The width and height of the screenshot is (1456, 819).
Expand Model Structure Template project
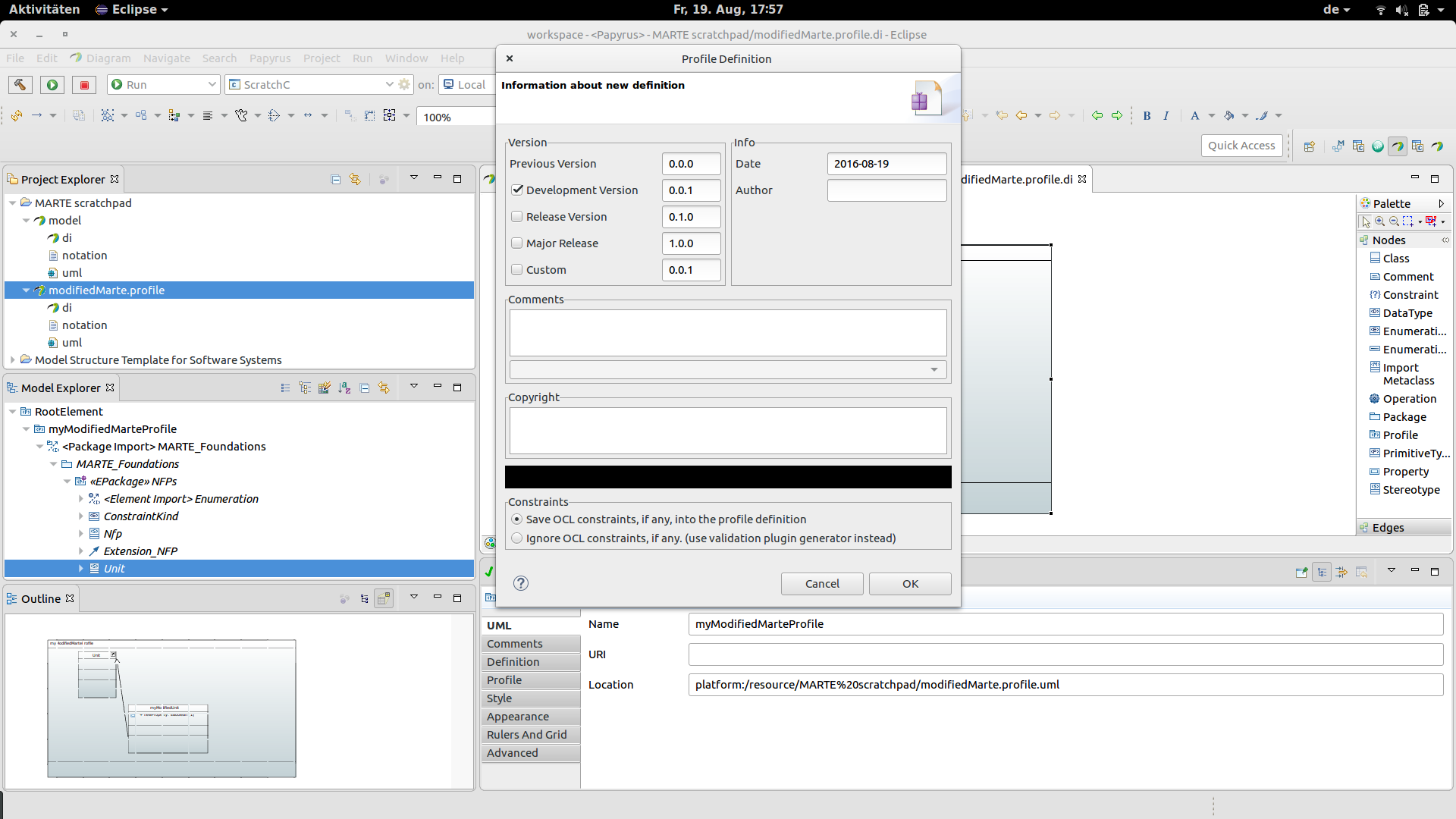[x=13, y=360]
